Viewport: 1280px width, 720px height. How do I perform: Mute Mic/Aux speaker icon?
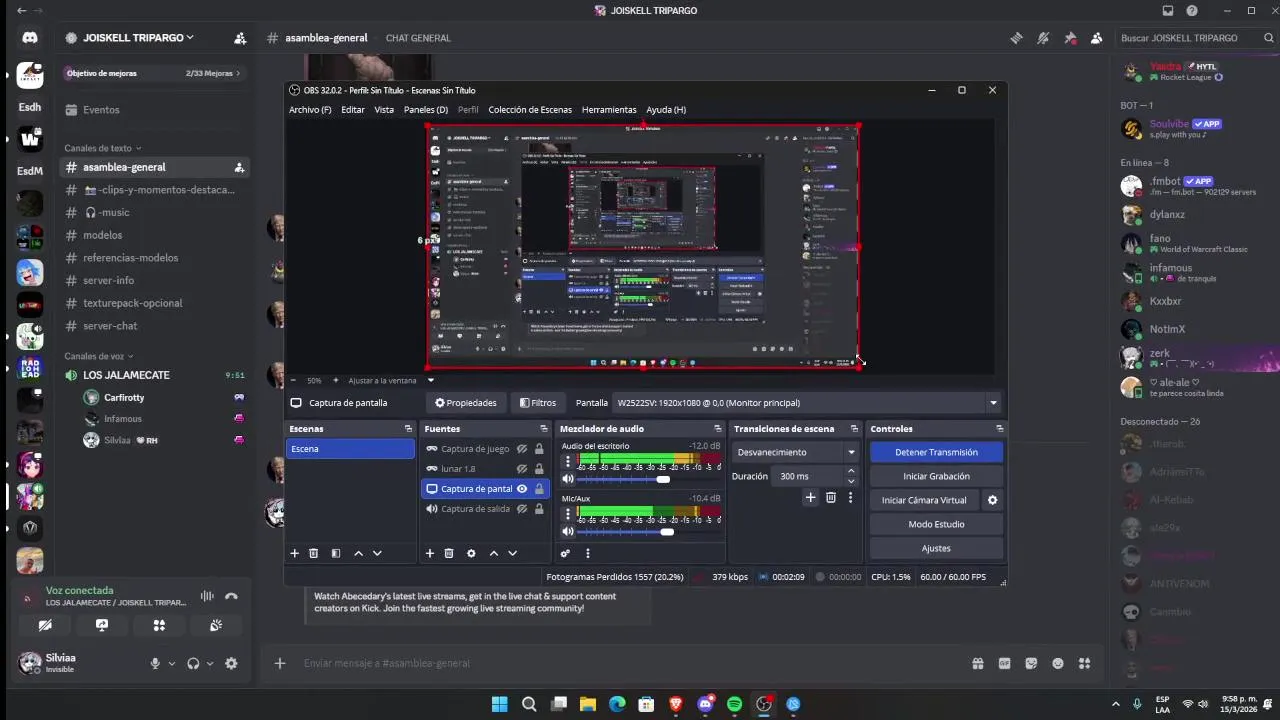568,531
